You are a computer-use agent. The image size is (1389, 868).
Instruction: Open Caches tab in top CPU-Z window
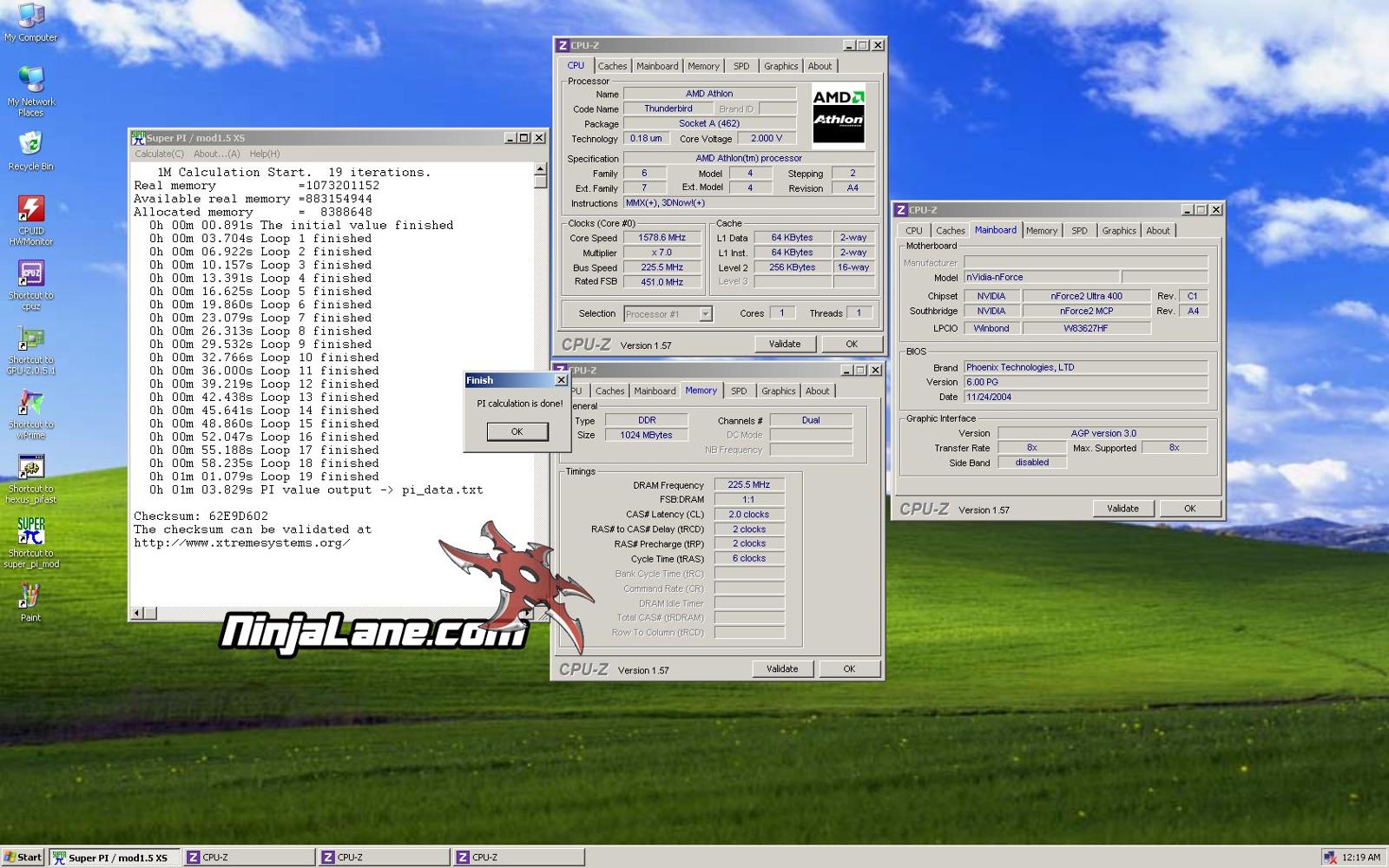(x=612, y=66)
